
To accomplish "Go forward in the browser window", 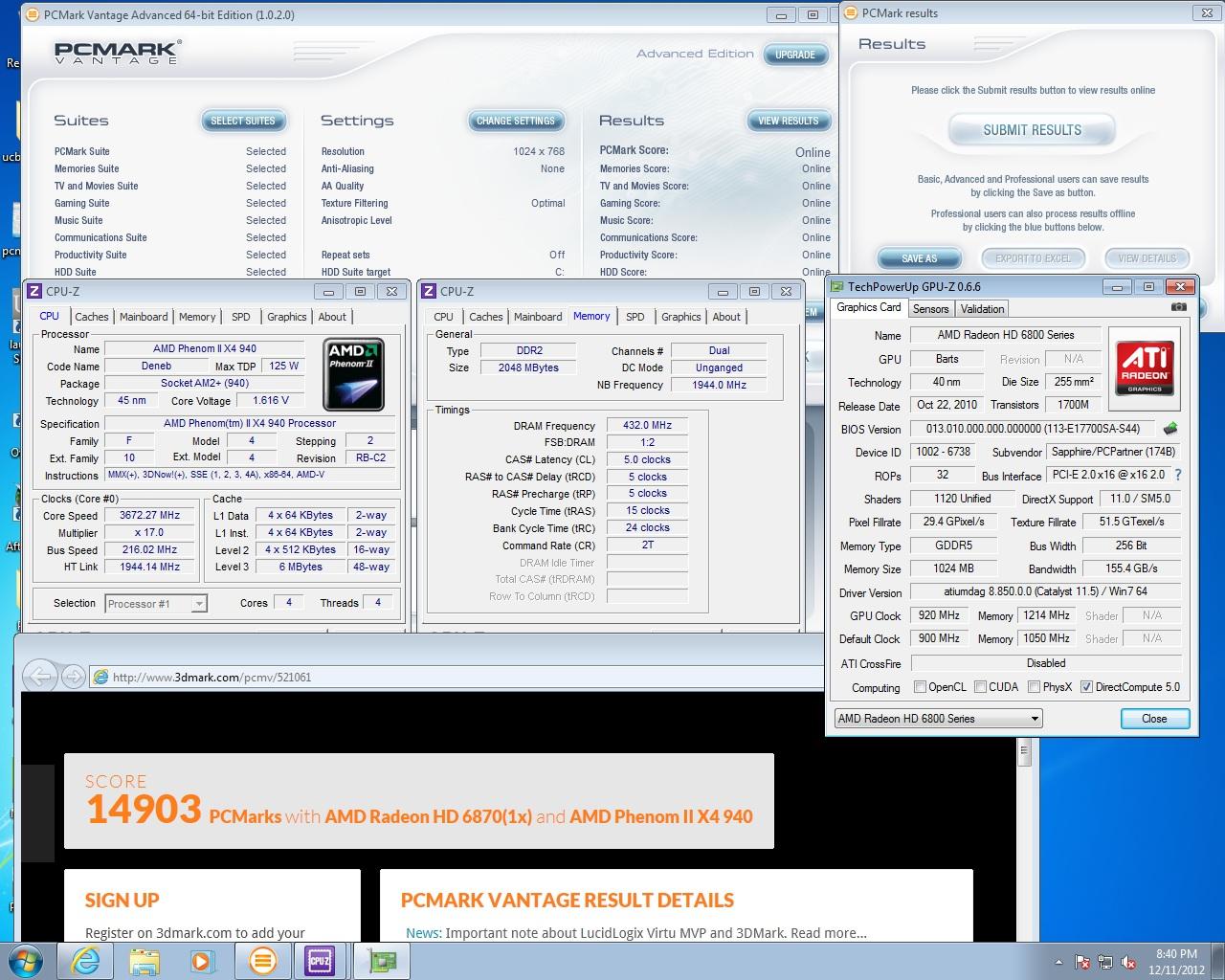I will click(x=73, y=677).
